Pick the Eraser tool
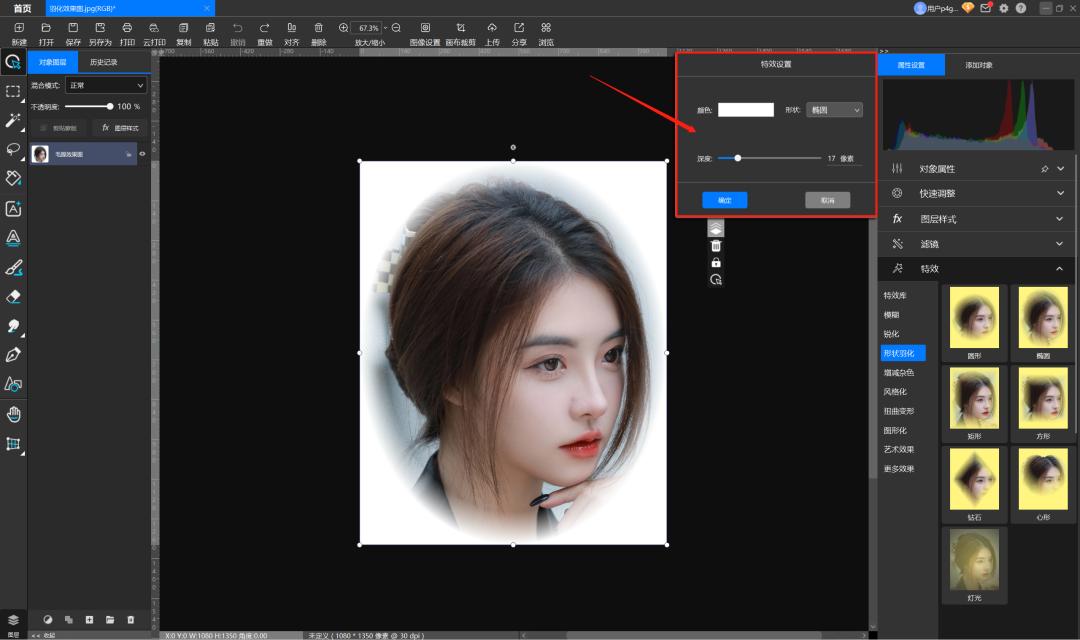The height and width of the screenshot is (640, 1080). pos(13,297)
